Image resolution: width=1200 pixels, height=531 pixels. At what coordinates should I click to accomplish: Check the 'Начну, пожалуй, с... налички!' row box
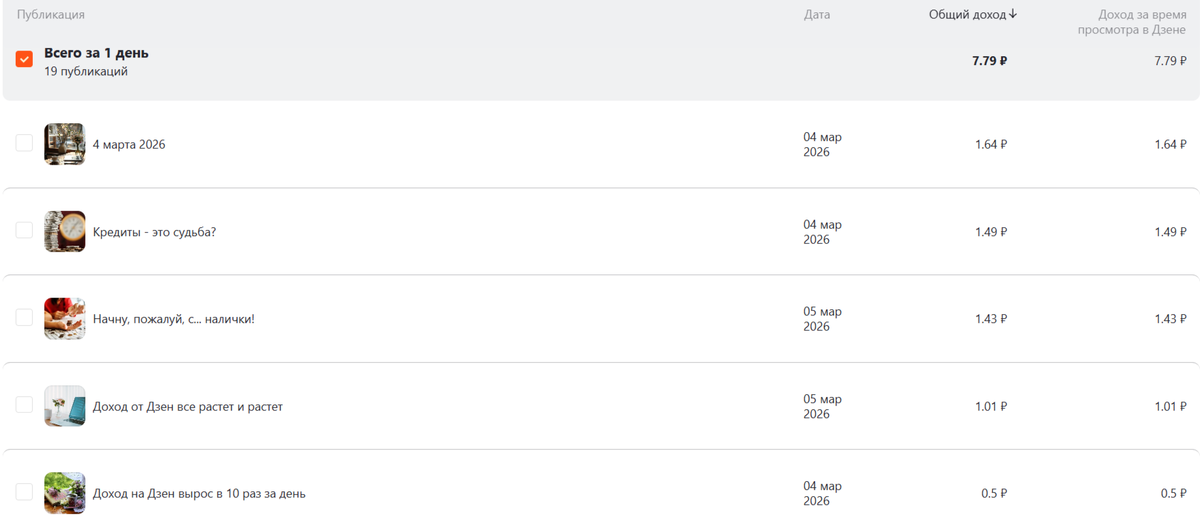tap(24, 318)
